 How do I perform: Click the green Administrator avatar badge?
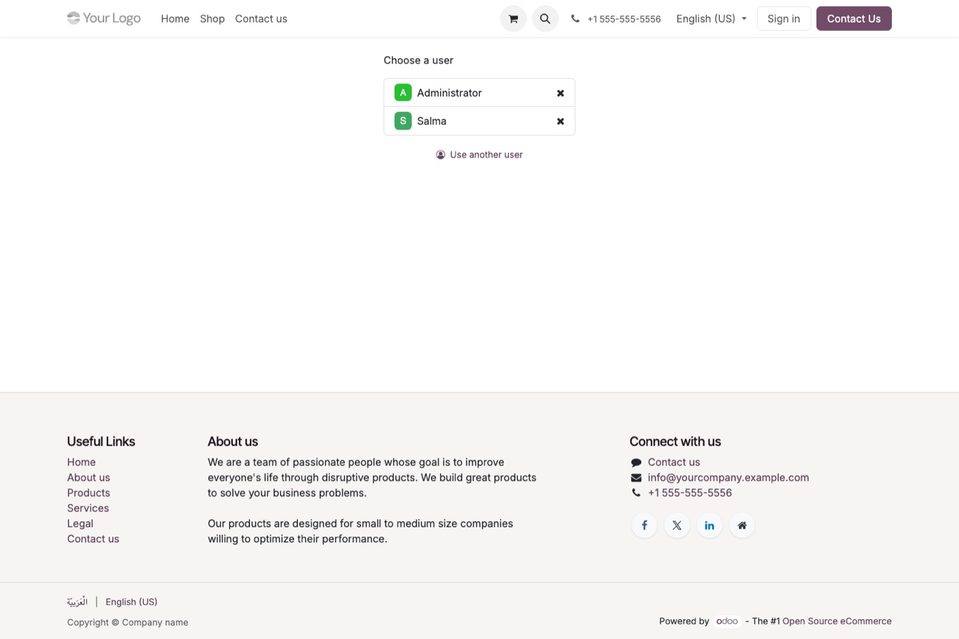pos(403,92)
